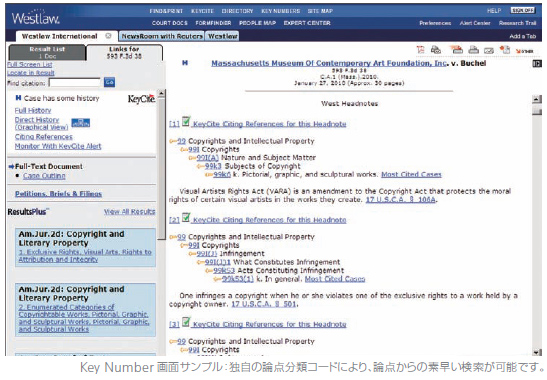The image size is (547, 380).
Task: Click key icon before '99k3 Subjects of Copyright'
Action: 201,166
